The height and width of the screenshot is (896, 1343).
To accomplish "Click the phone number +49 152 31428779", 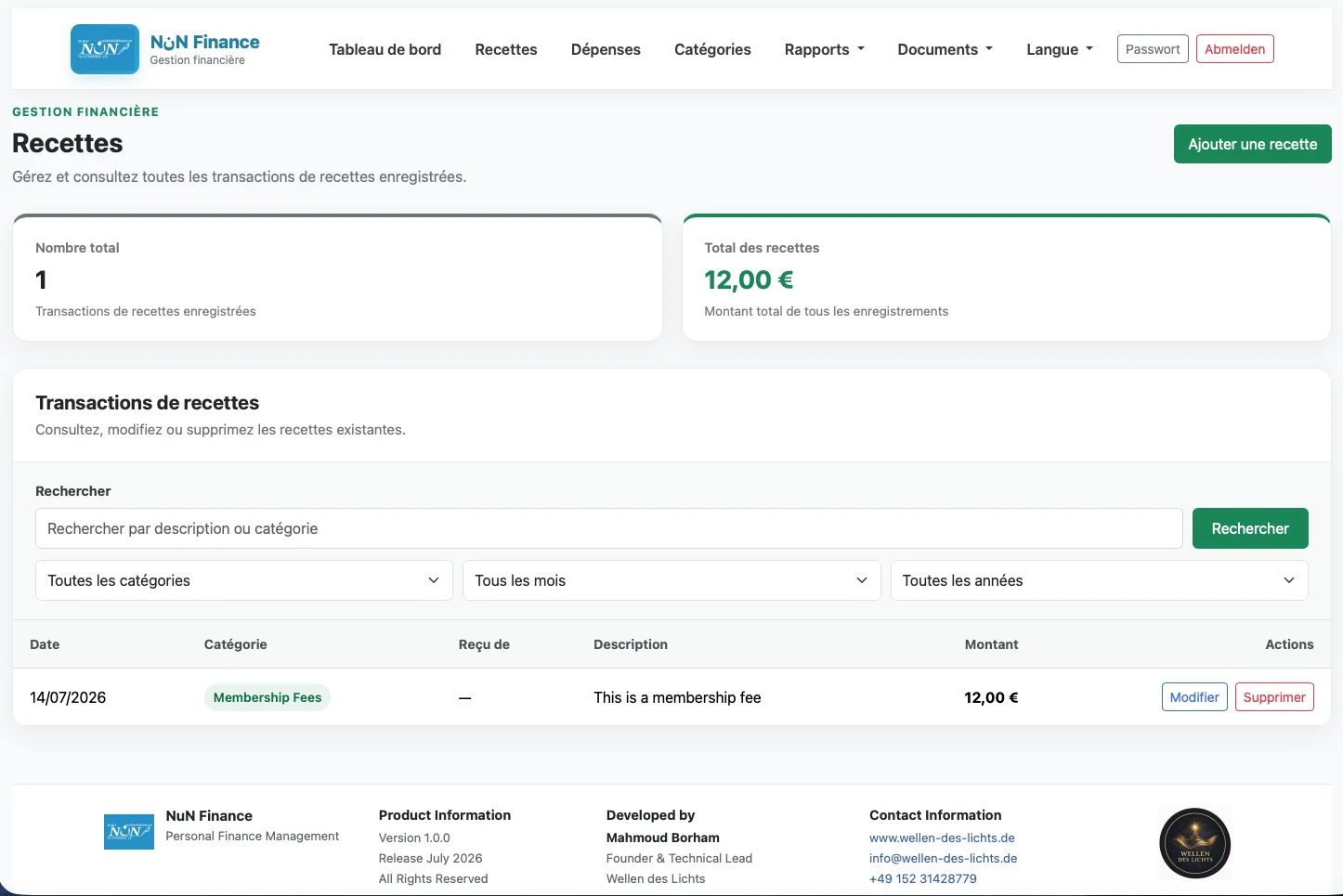I will [923, 878].
